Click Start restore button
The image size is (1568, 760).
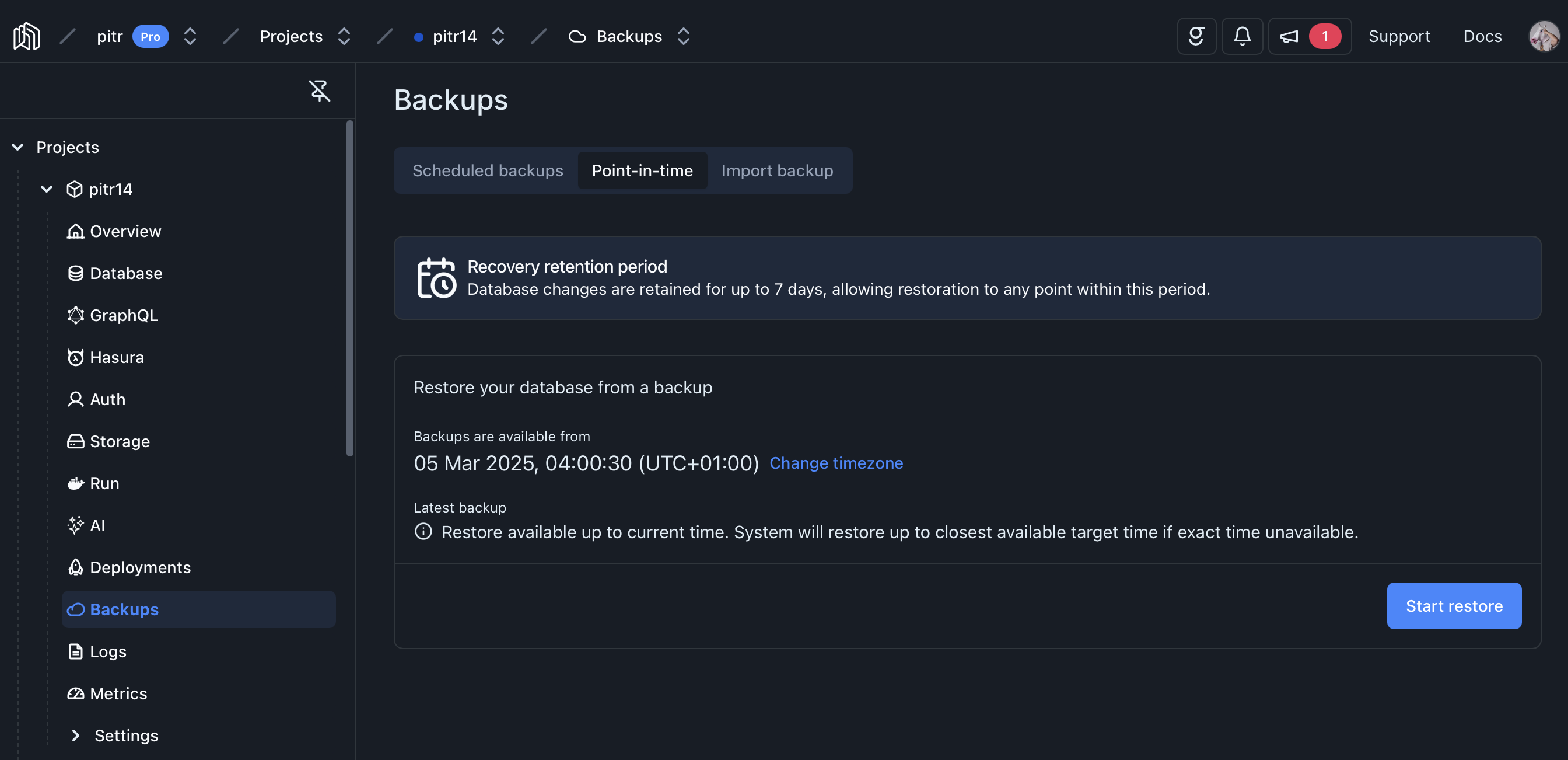[x=1454, y=606]
